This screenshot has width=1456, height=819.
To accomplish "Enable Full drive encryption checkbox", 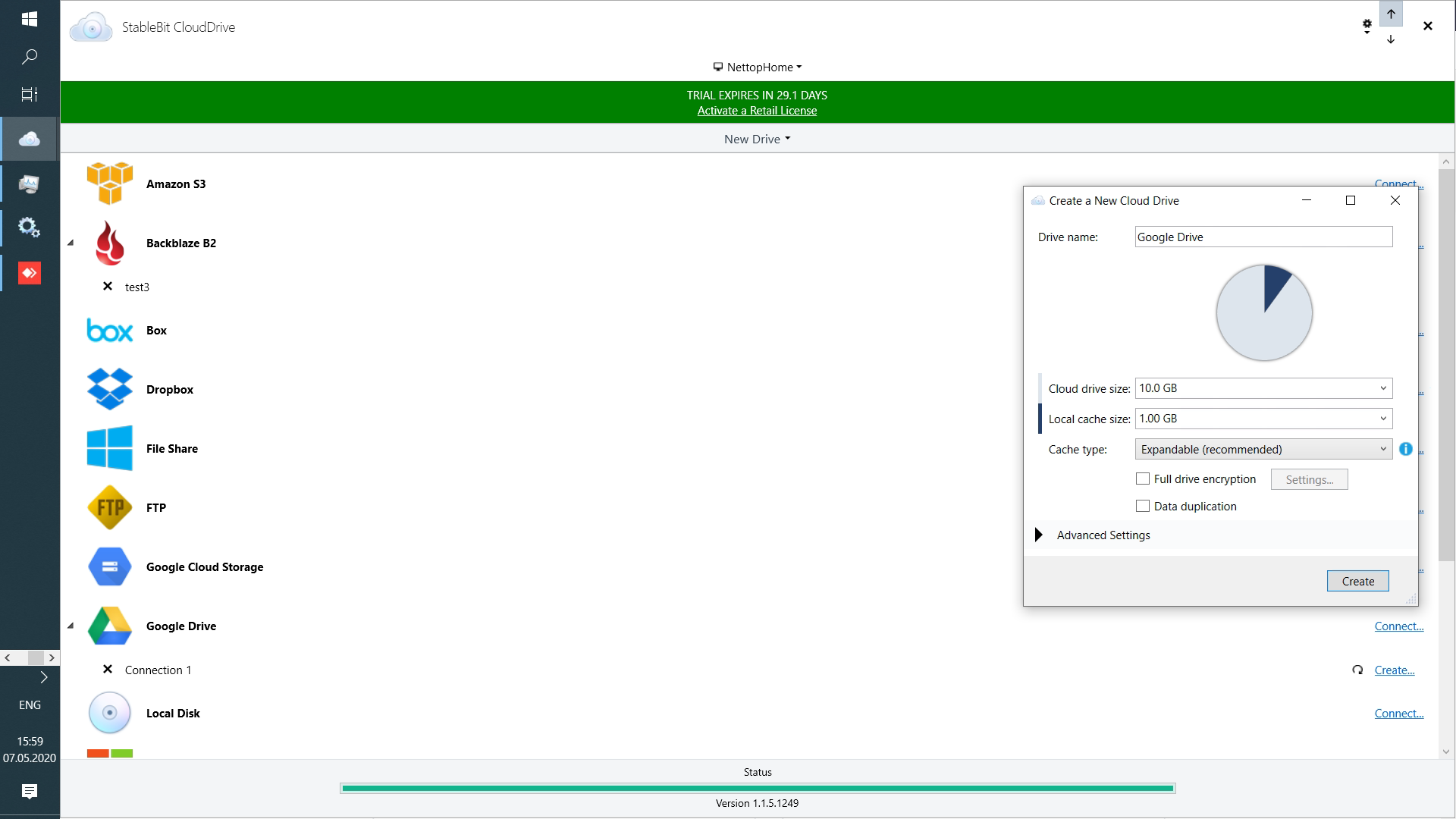I will pyautogui.click(x=1143, y=479).
